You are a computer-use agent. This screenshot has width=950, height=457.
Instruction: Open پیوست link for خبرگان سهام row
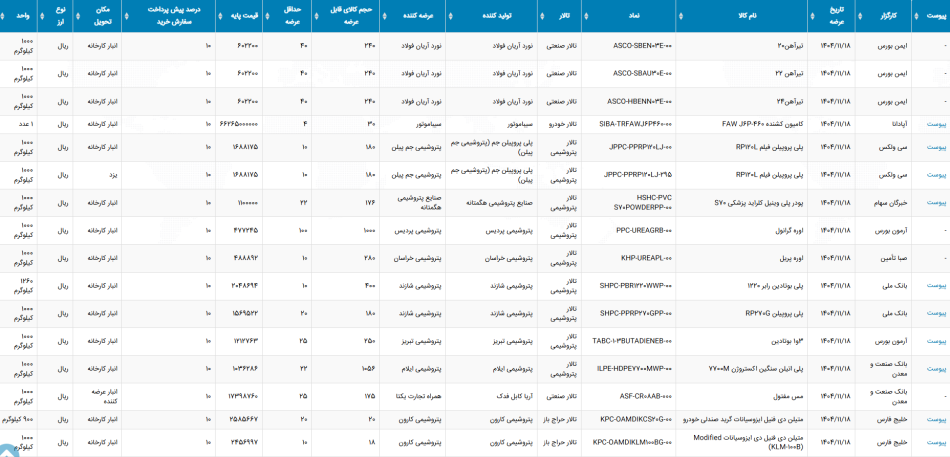[x=936, y=202]
